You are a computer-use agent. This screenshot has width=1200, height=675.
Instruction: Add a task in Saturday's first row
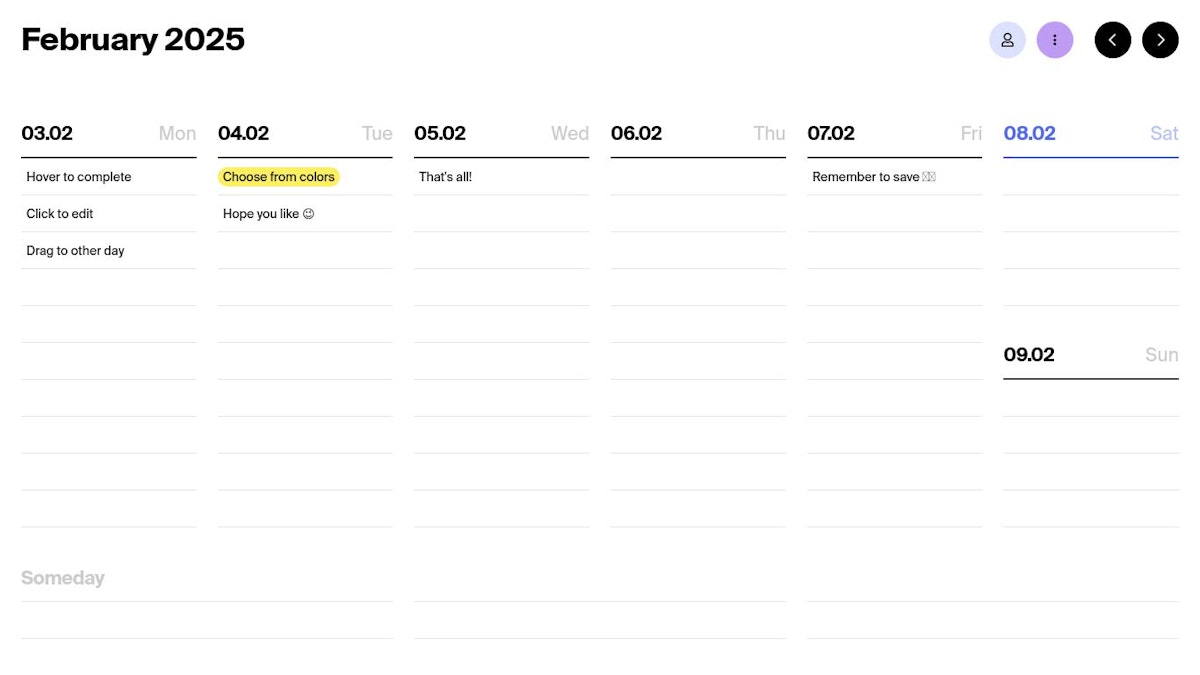pos(1090,177)
